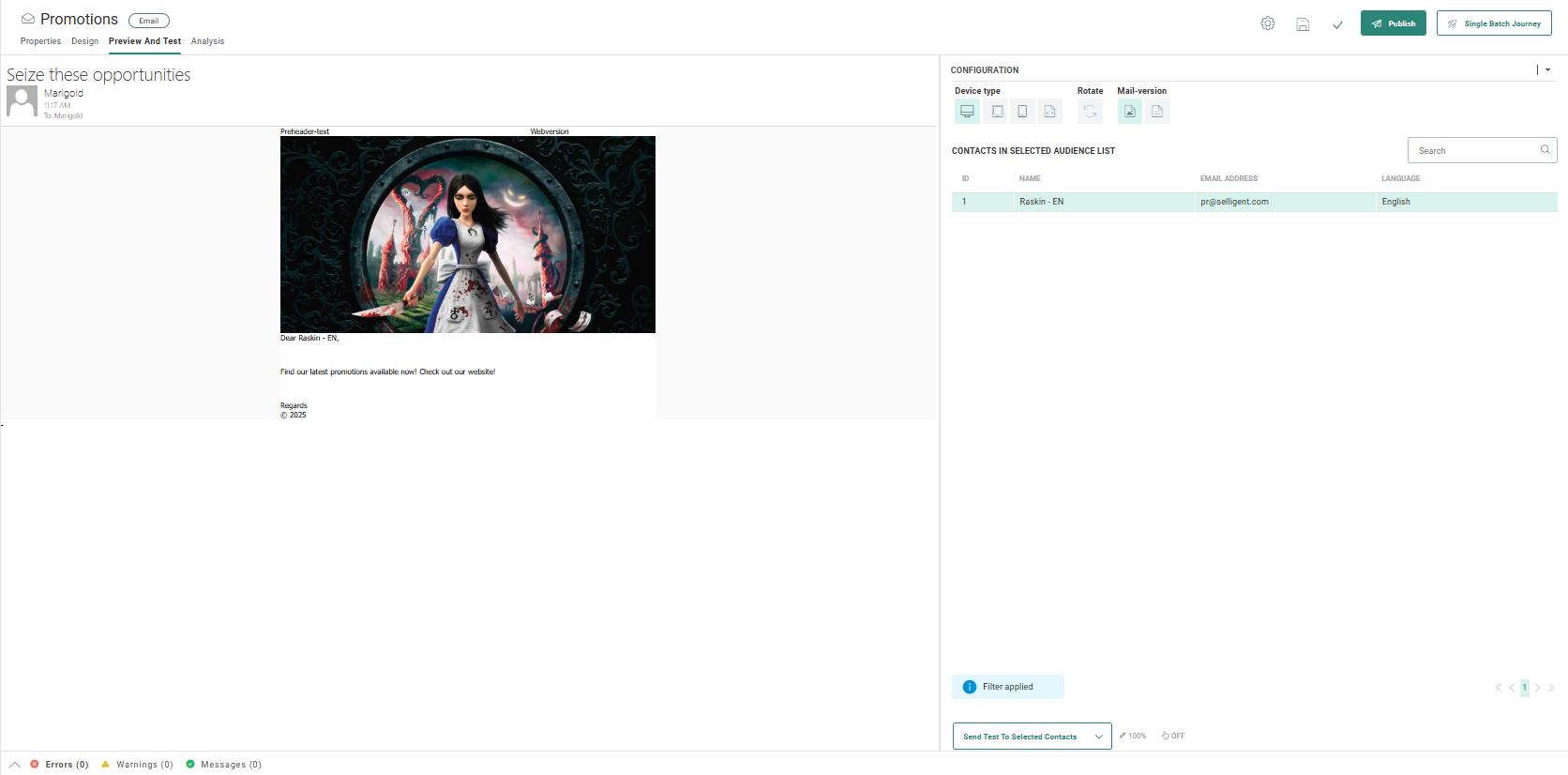Select the tablet device type icon
1568x775 pixels.
point(997,112)
